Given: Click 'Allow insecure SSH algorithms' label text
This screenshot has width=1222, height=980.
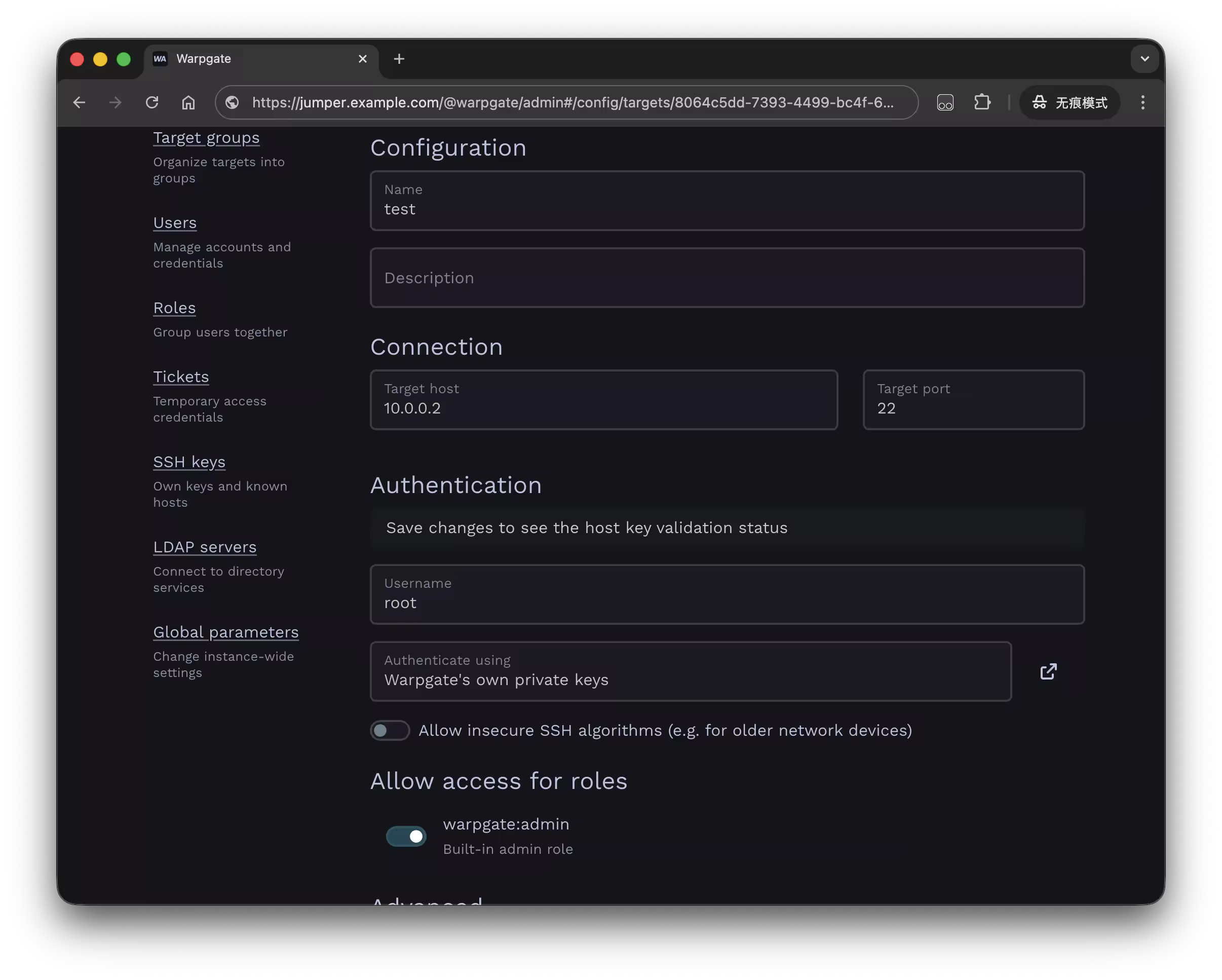Looking at the screenshot, I should pyautogui.click(x=665, y=731).
